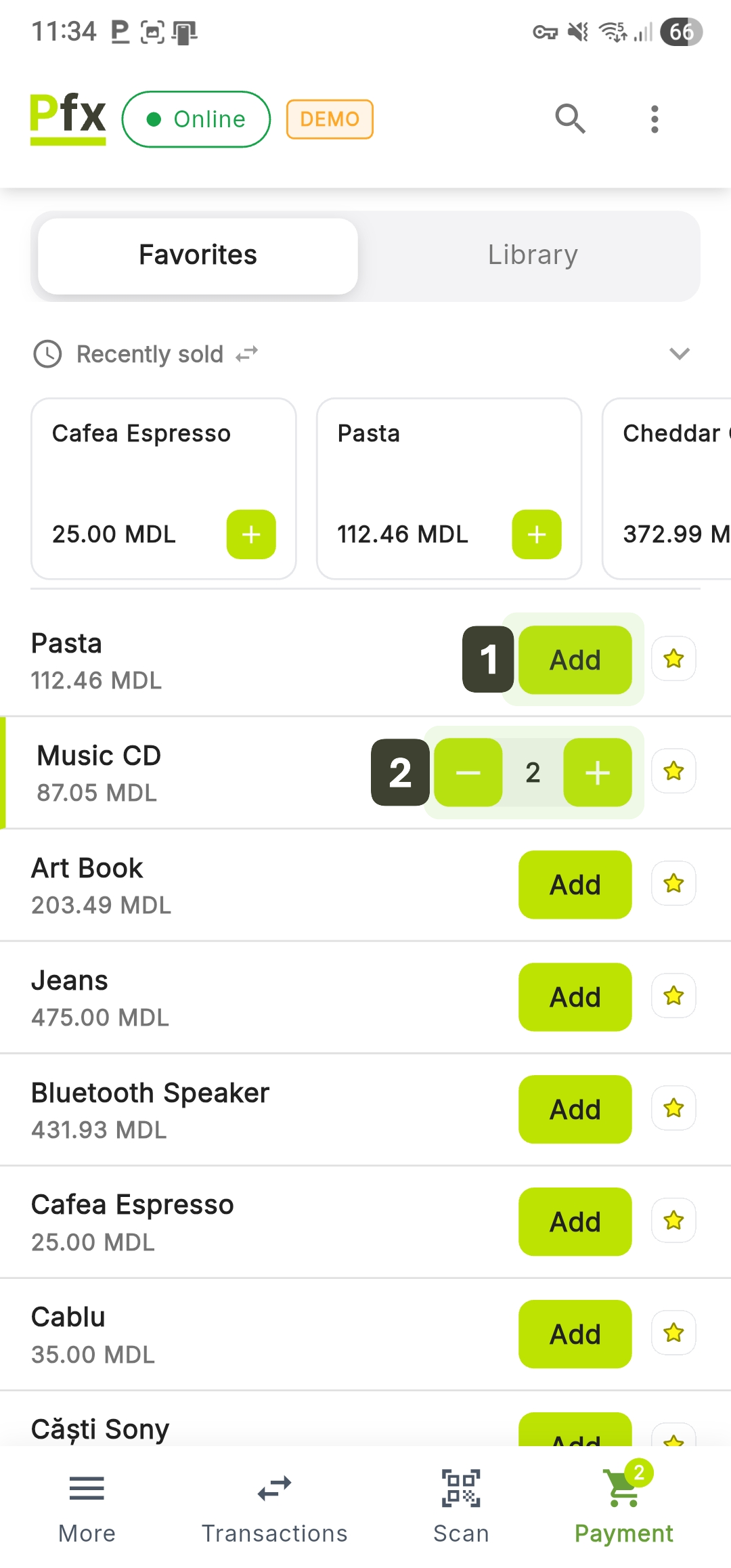731x1568 pixels.
Task: Toggle favorite star for Bluetooth Speaker
Action: (673, 1108)
